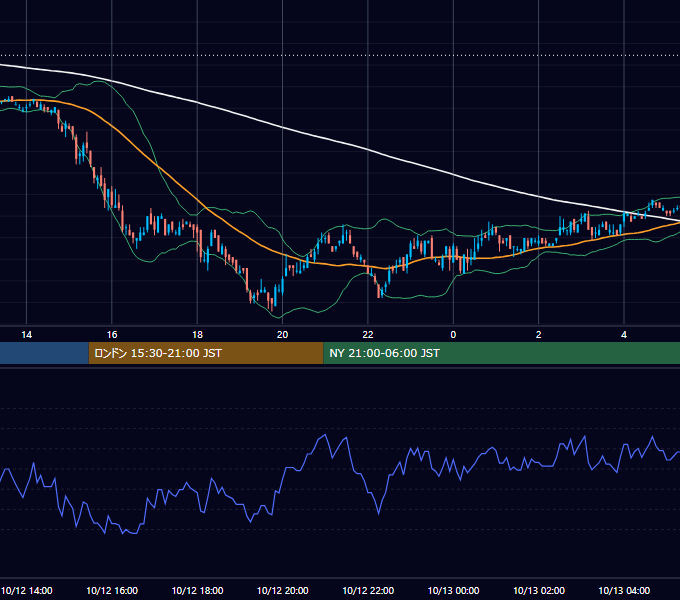Select the 22 hour label on price axis
Screen dimensions: 680x600
pos(368,335)
